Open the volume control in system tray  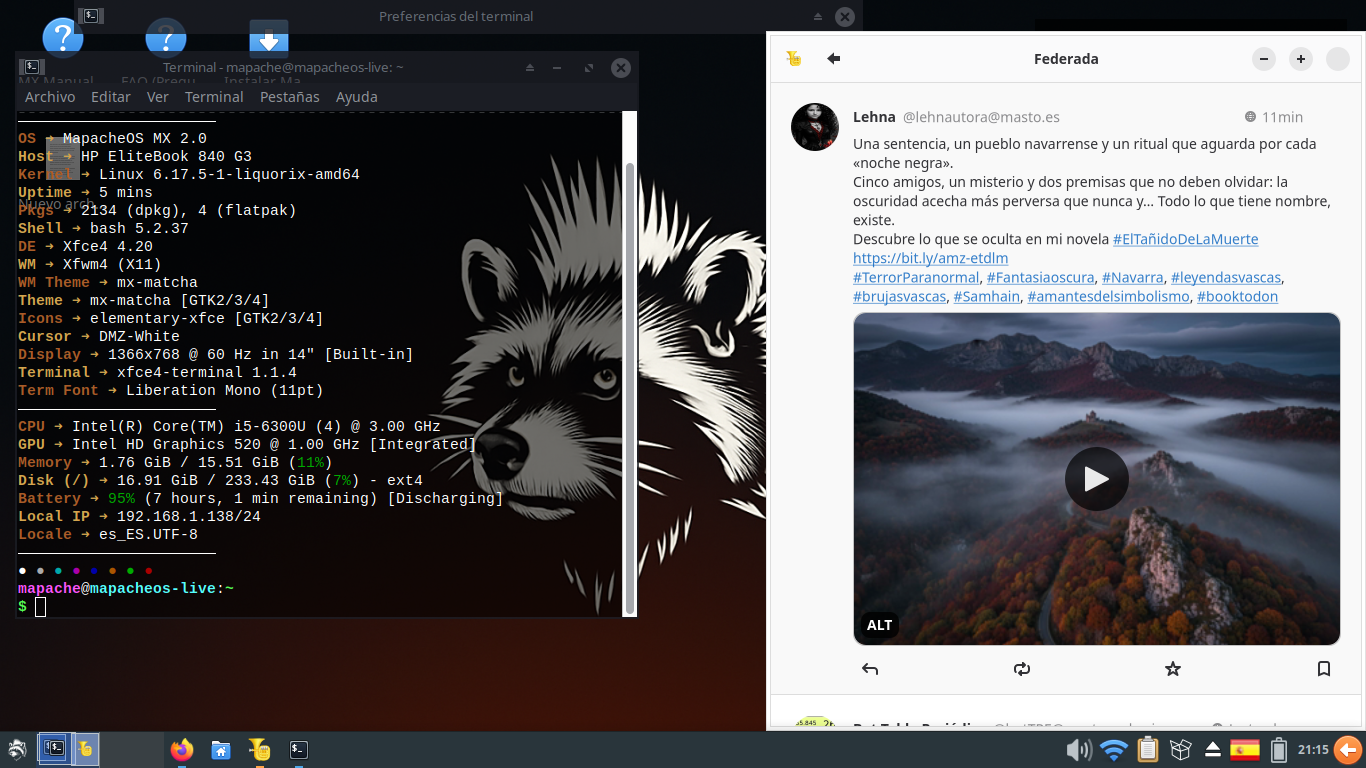[1079, 749]
